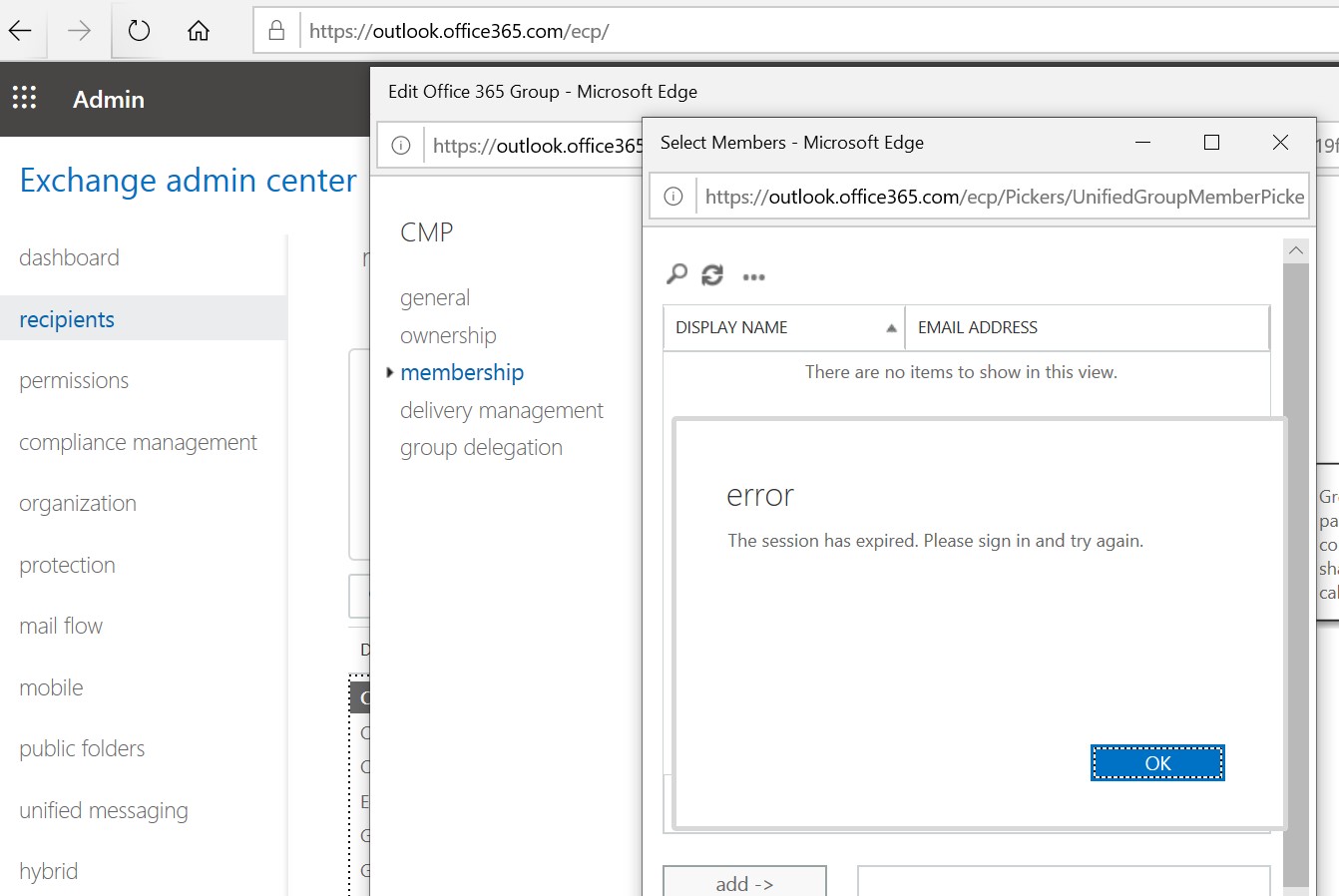
Task: Click OK on the session expired error
Action: pos(1157,763)
